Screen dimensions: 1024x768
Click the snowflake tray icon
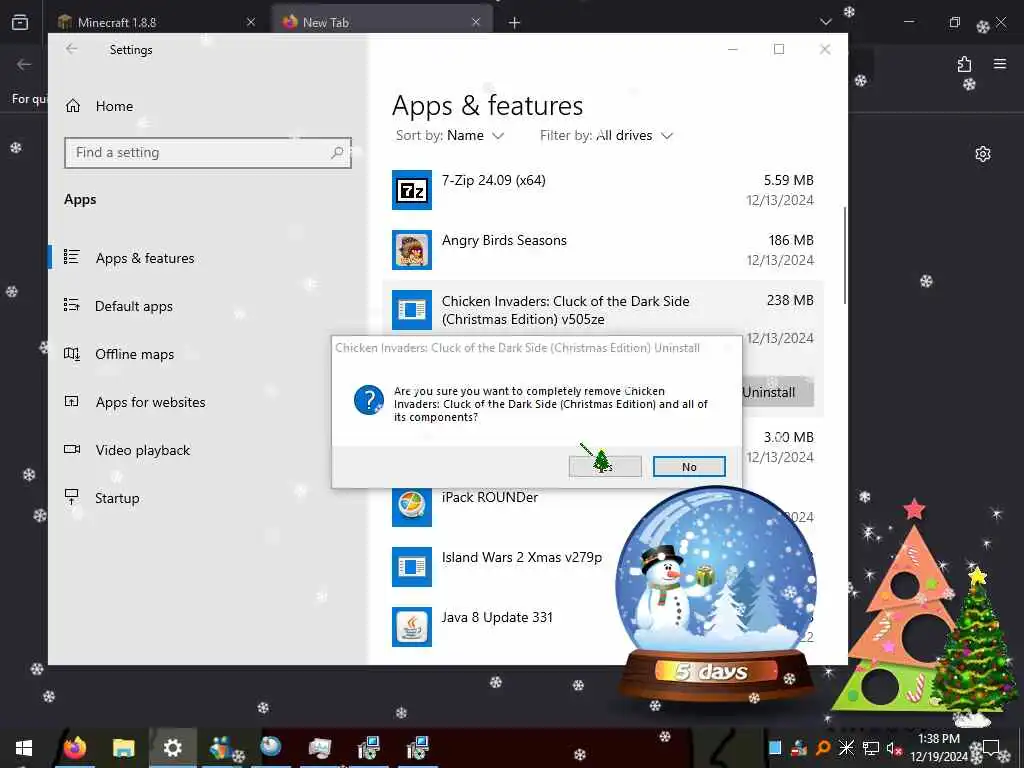coord(846,748)
